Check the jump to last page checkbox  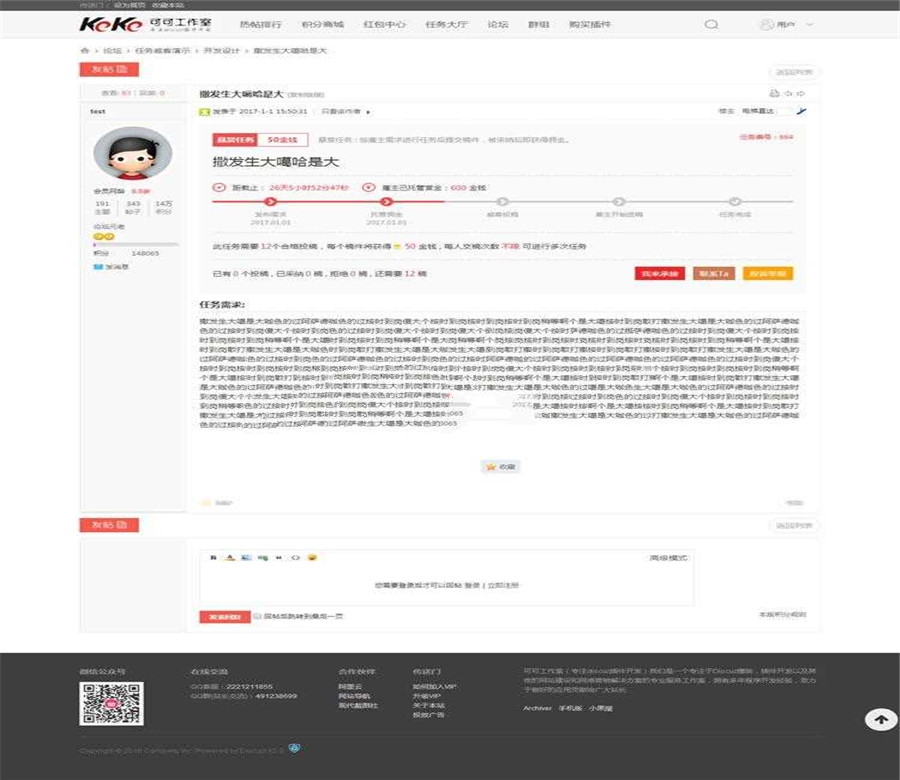[x=256, y=617]
